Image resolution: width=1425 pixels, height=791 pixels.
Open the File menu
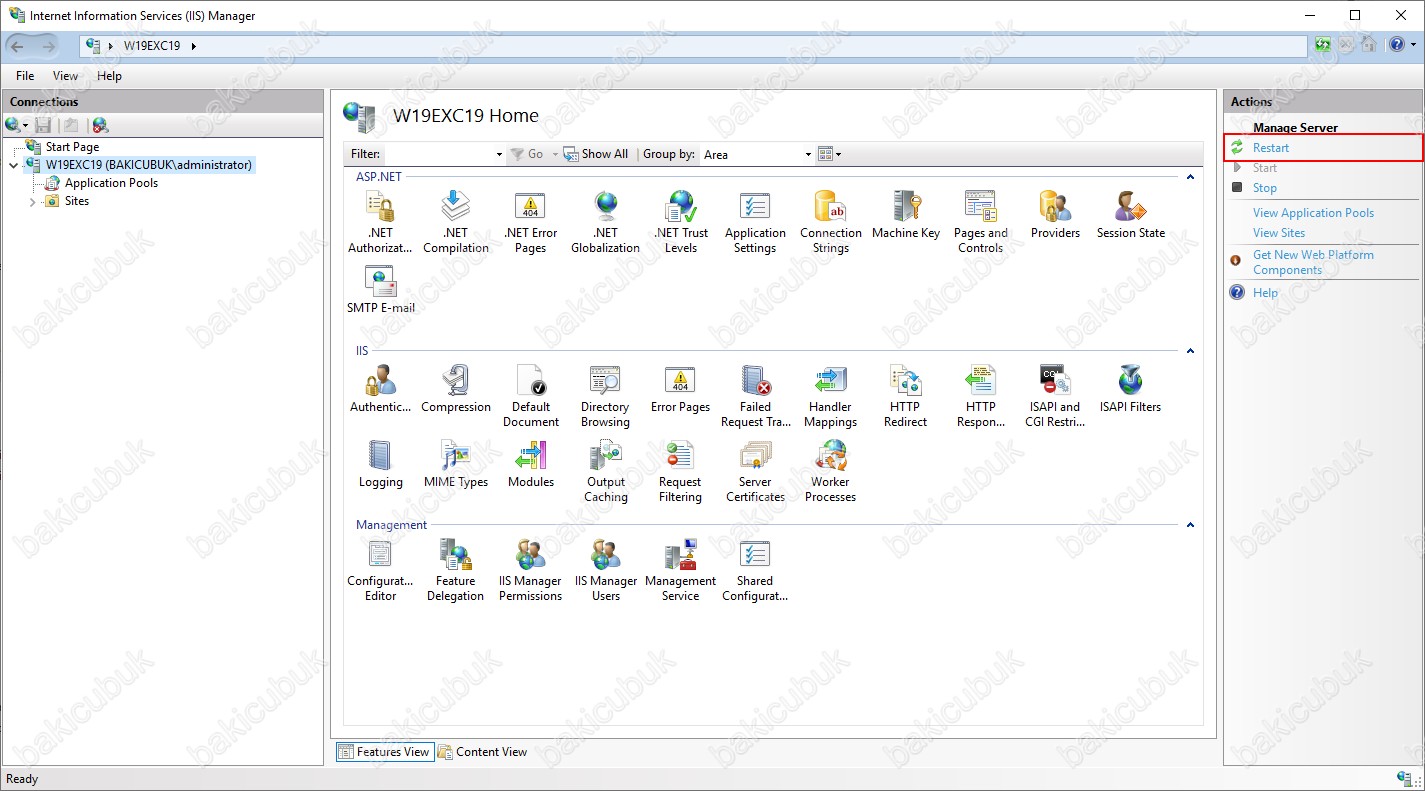pyautogui.click(x=25, y=76)
